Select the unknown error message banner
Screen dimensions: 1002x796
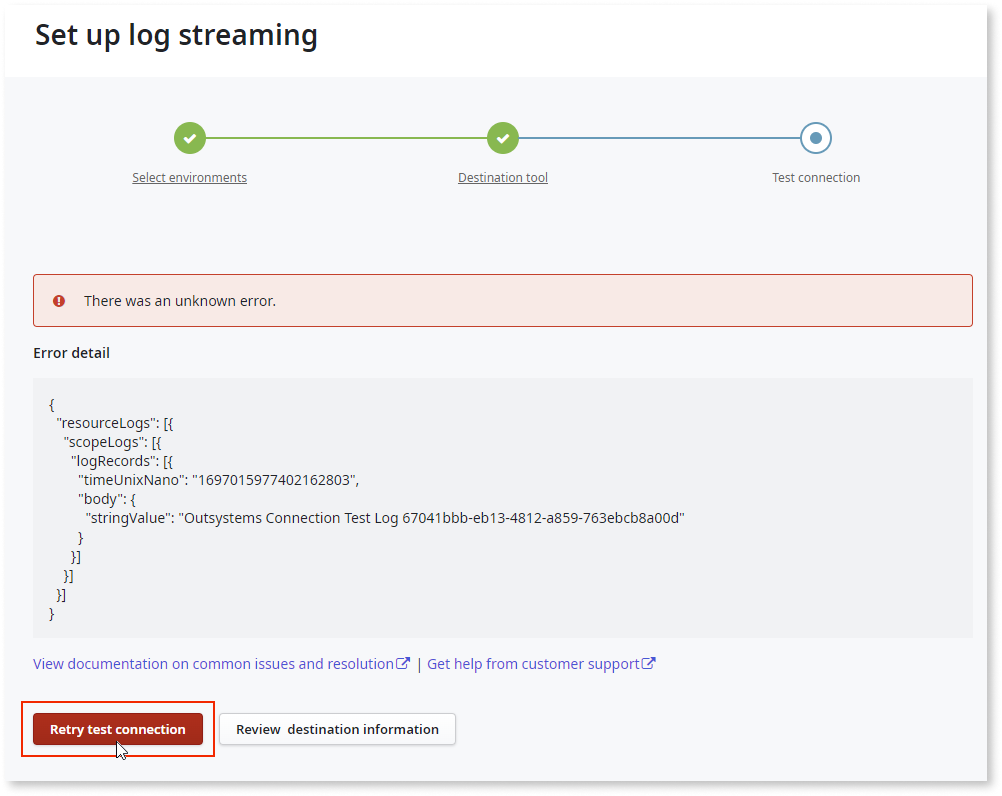(500, 300)
